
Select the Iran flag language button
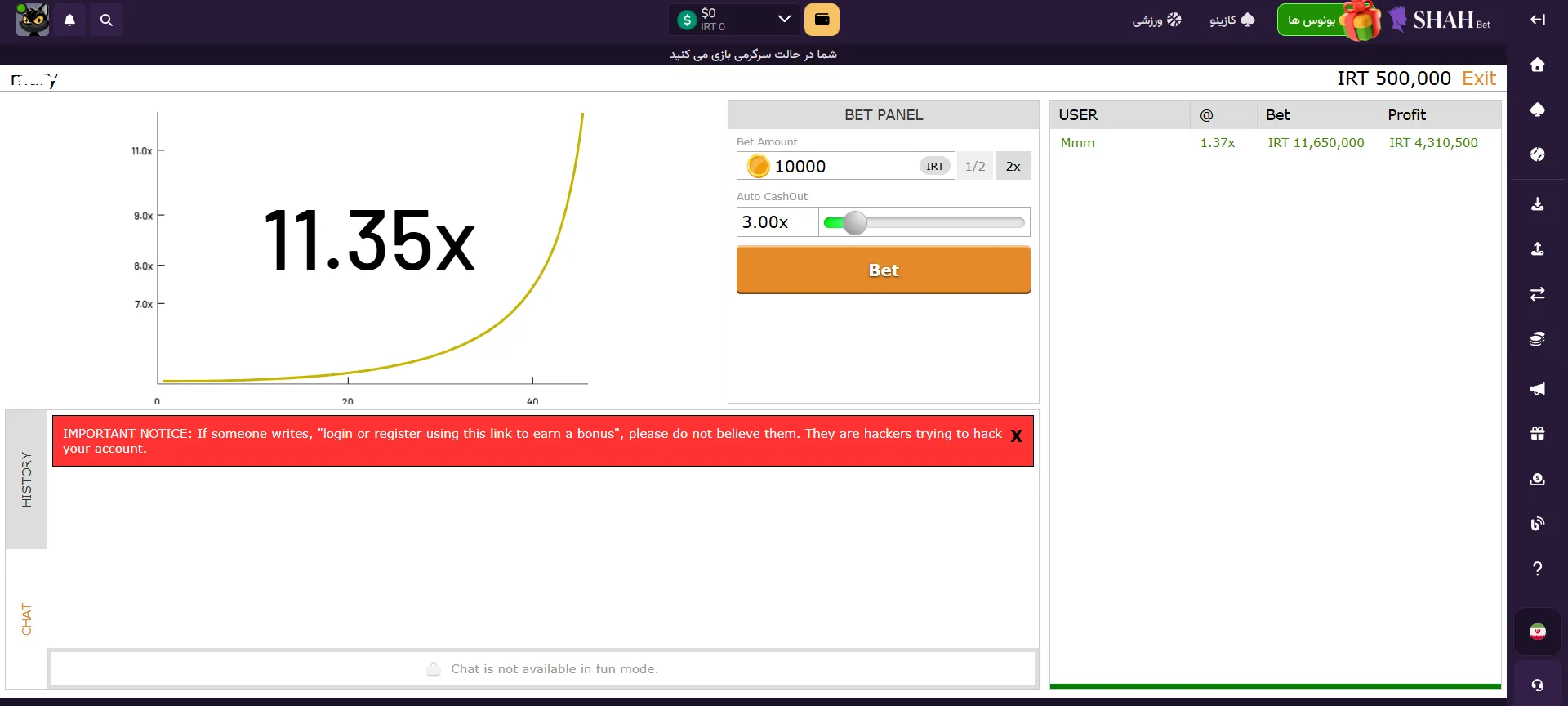1537,632
